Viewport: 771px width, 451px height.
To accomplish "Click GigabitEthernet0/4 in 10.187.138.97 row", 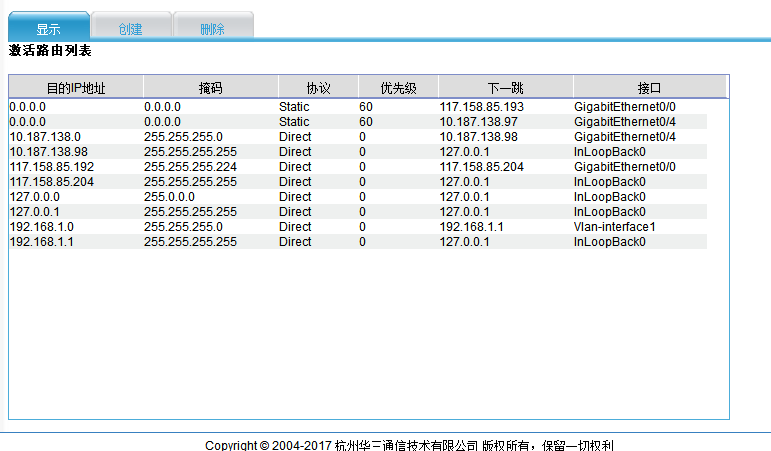I will (x=624, y=121).
